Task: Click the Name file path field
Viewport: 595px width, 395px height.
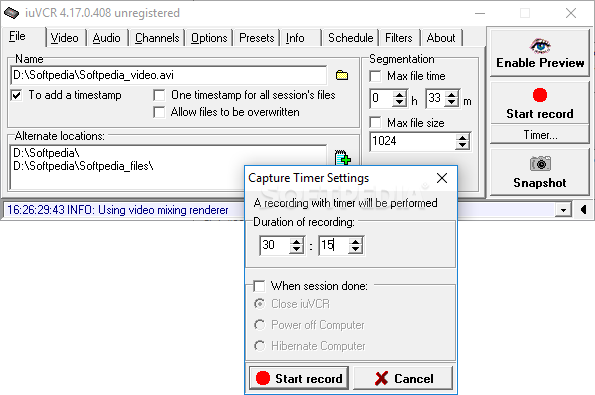Action: (x=168, y=75)
